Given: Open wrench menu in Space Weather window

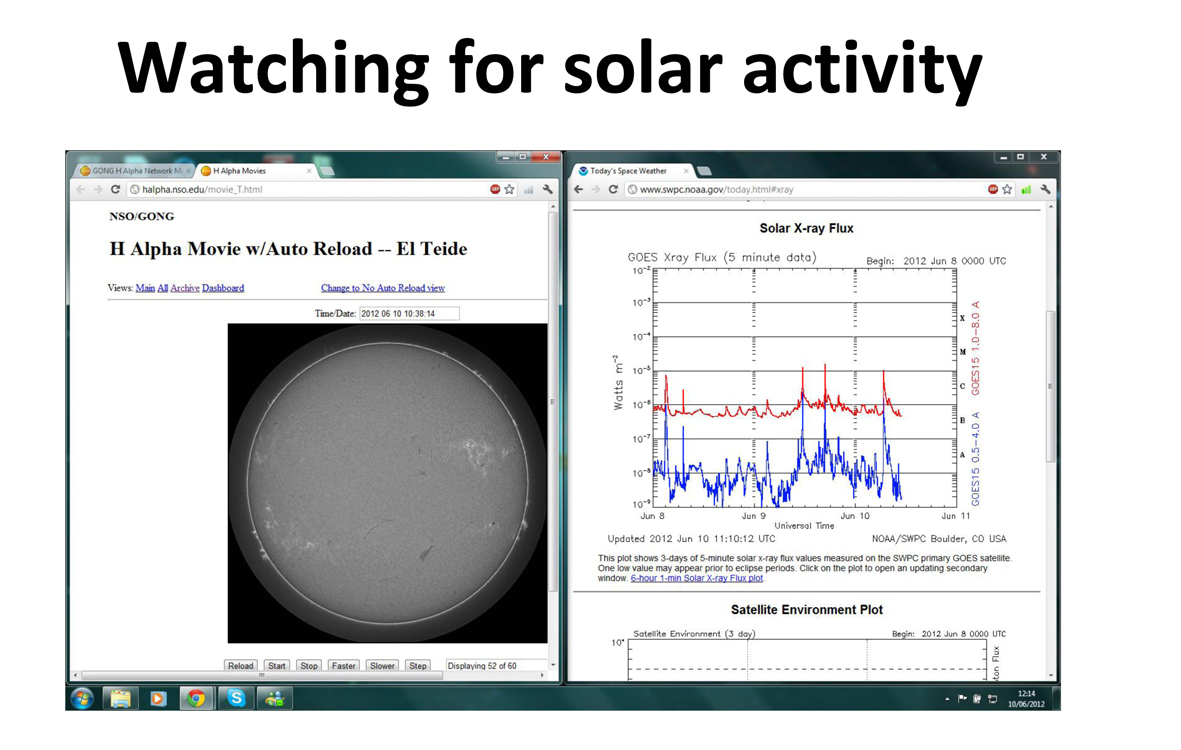Looking at the screenshot, I should [1045, 190].
